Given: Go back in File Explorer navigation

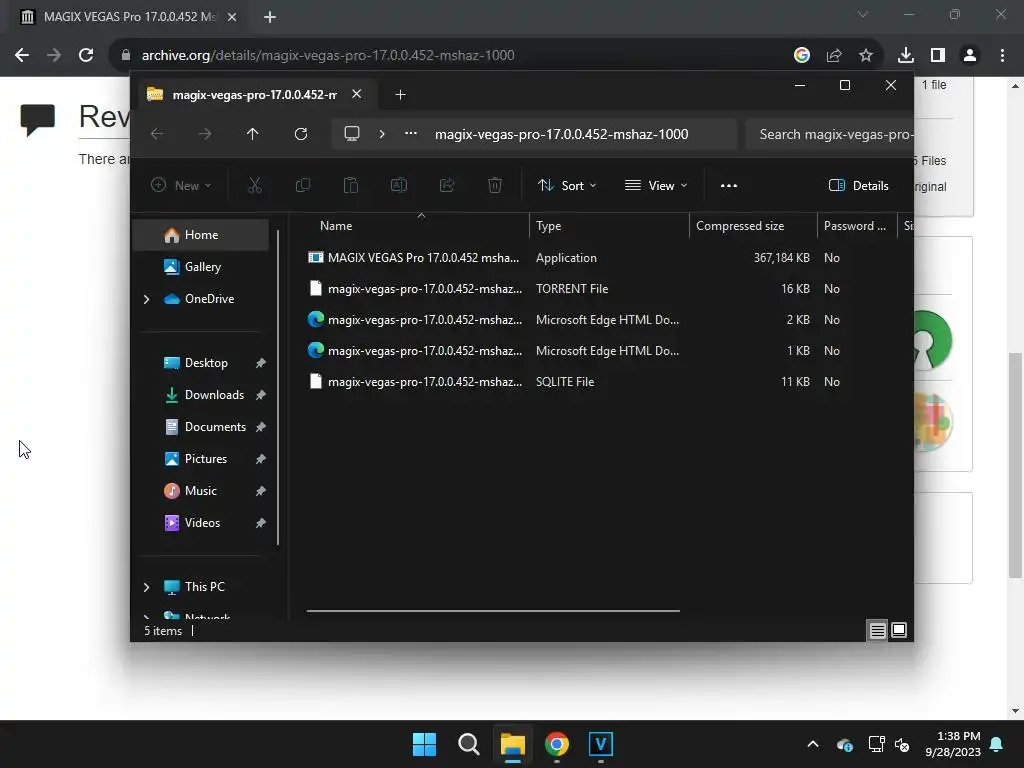Looking at the screenshot, I should (x=157, y=134).
